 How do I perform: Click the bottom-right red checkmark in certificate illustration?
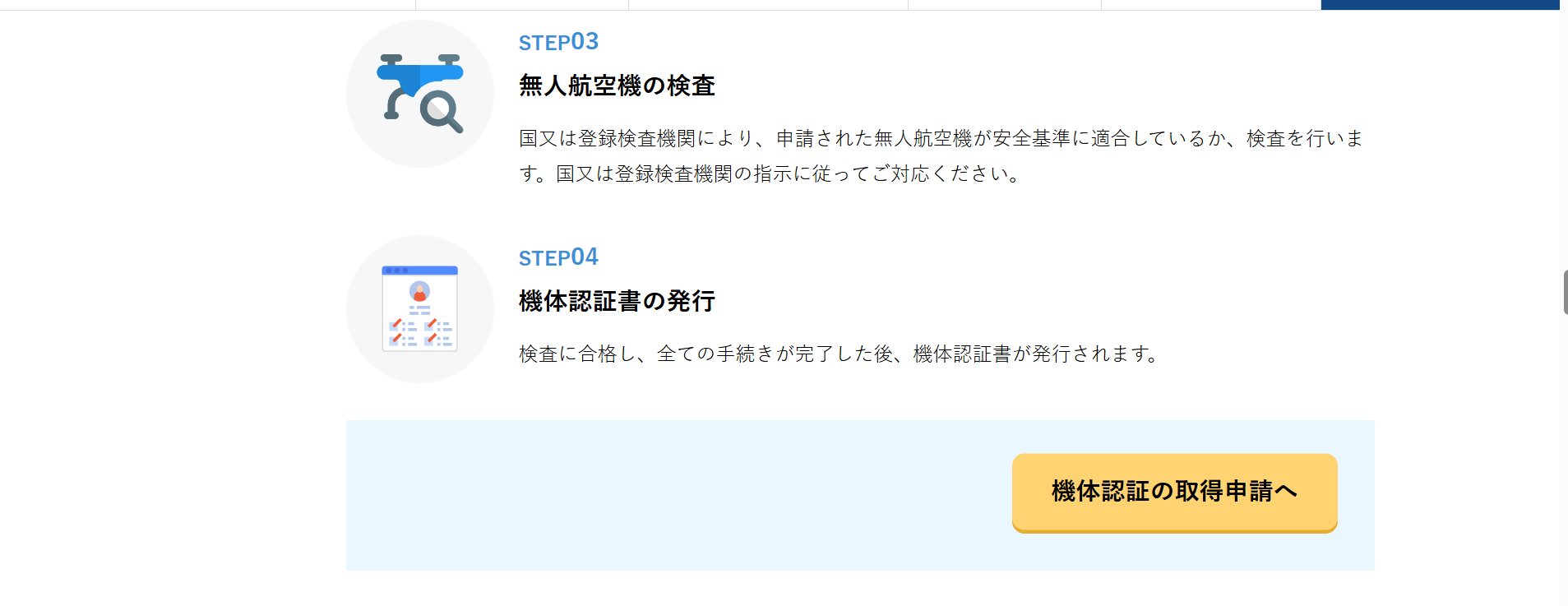tap(431, 338)
